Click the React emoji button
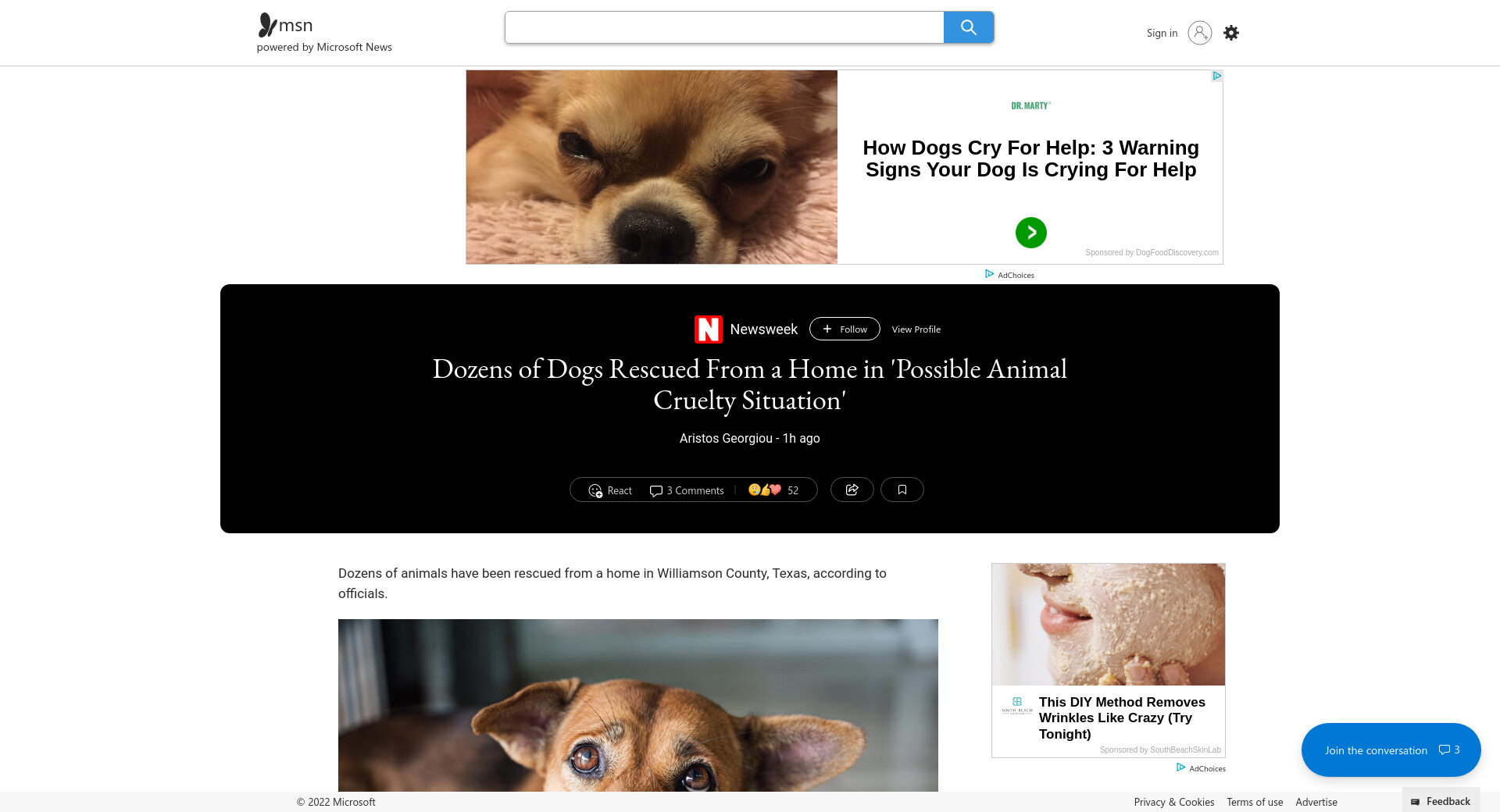1500x812 pixels. 610,490
